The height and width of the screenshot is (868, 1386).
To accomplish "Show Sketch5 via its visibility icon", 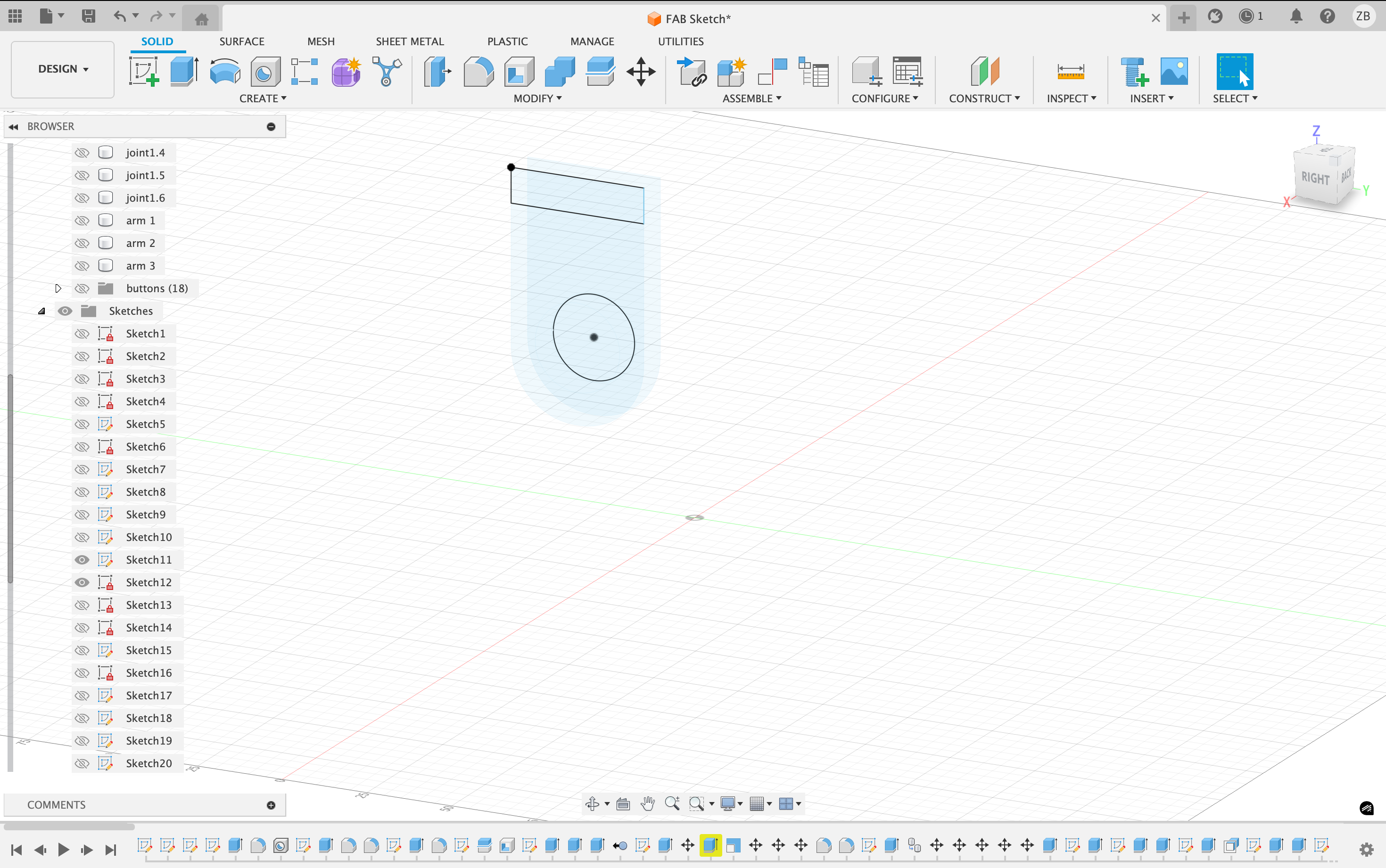I will click(82, 424).
